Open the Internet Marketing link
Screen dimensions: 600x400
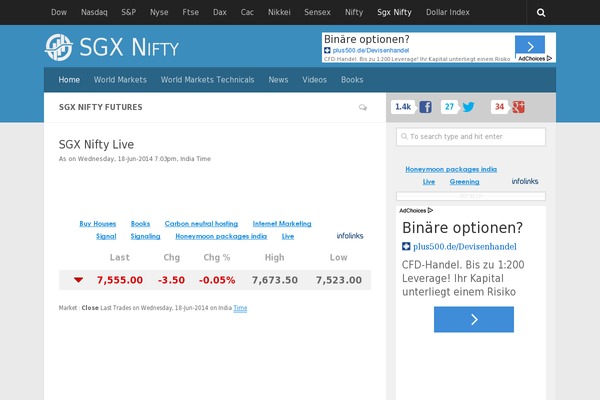[282, 224]
